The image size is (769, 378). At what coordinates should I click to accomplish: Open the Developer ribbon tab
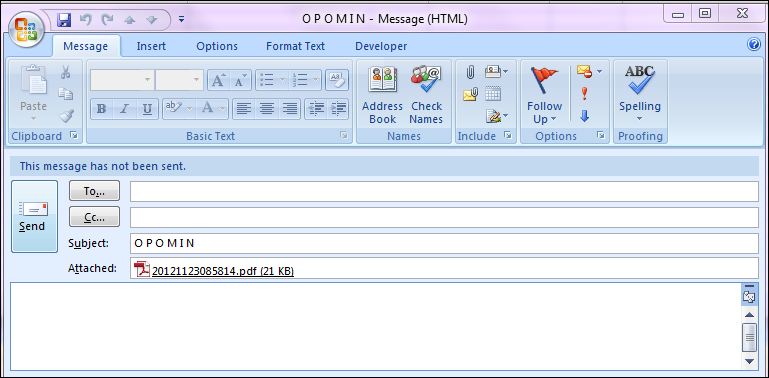coord(381,46)
